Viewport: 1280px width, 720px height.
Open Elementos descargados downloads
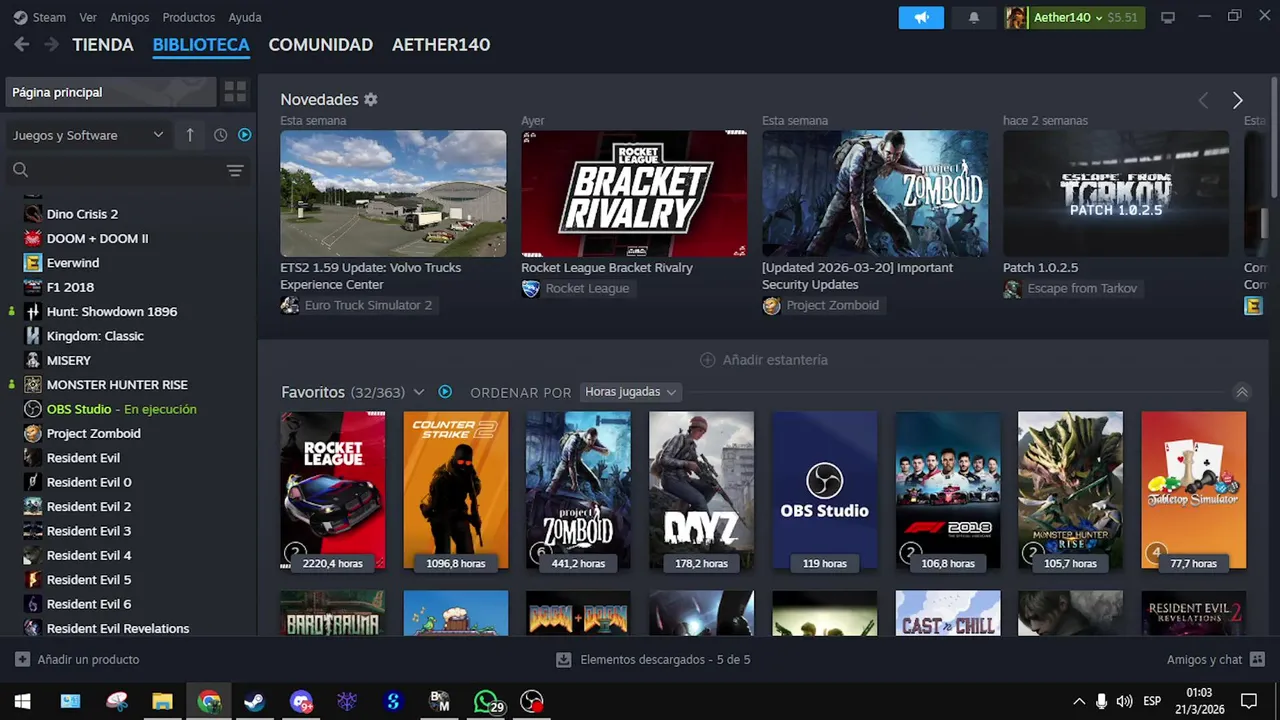tap(653, 660)
